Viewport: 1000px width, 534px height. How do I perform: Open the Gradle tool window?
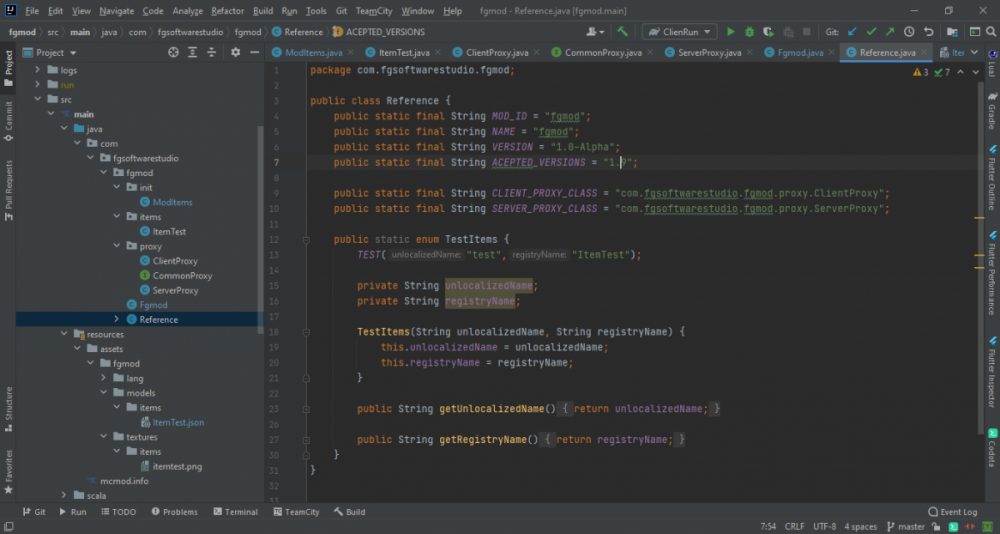[992, 110]
